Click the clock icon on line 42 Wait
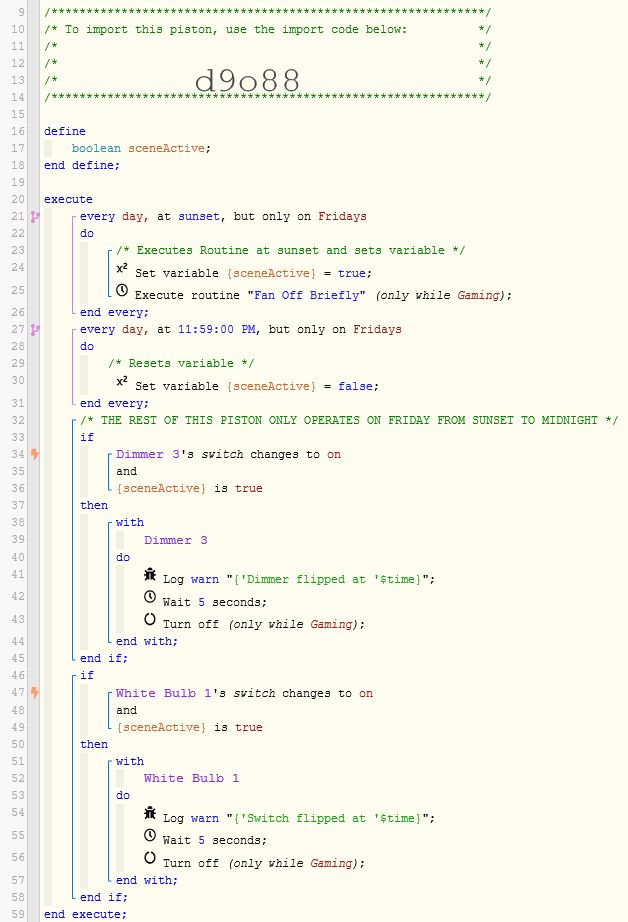 click(x=150, y=597)
